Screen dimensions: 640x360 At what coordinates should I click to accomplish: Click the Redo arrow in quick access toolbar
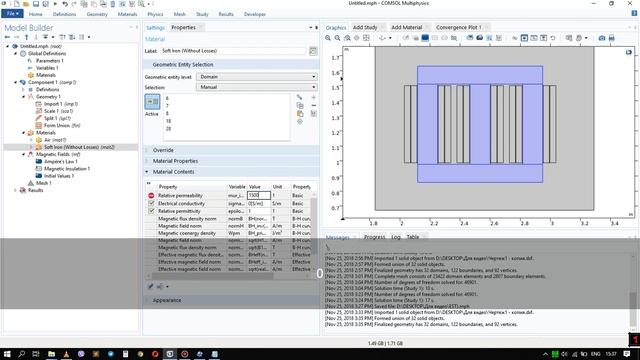[x=74, y=4]
